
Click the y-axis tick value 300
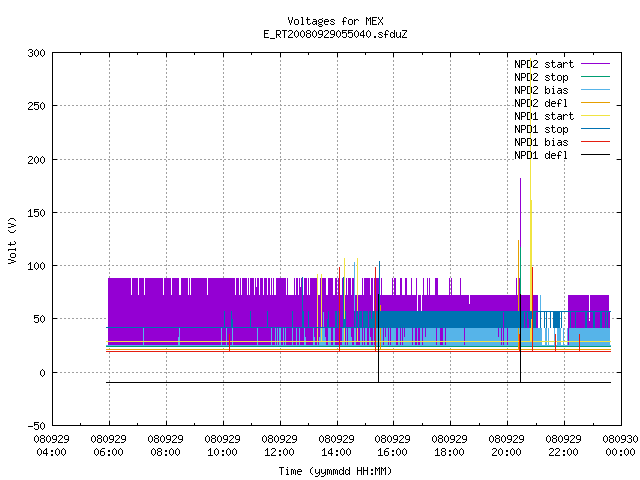pyautogui.click(x=36, y=53)
